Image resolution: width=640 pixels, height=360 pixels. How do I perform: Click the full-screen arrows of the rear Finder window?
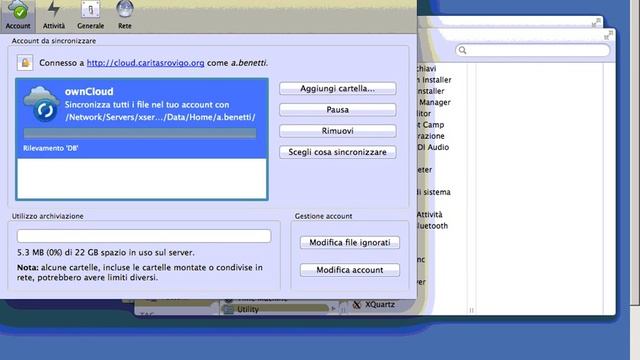click(x=596, y=23)
